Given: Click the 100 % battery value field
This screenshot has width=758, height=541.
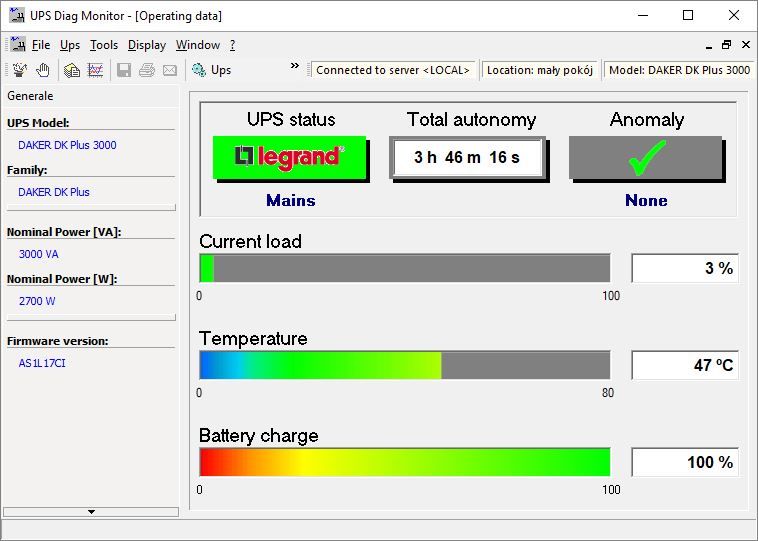Looking at the screenshot, I should [685, 462].
